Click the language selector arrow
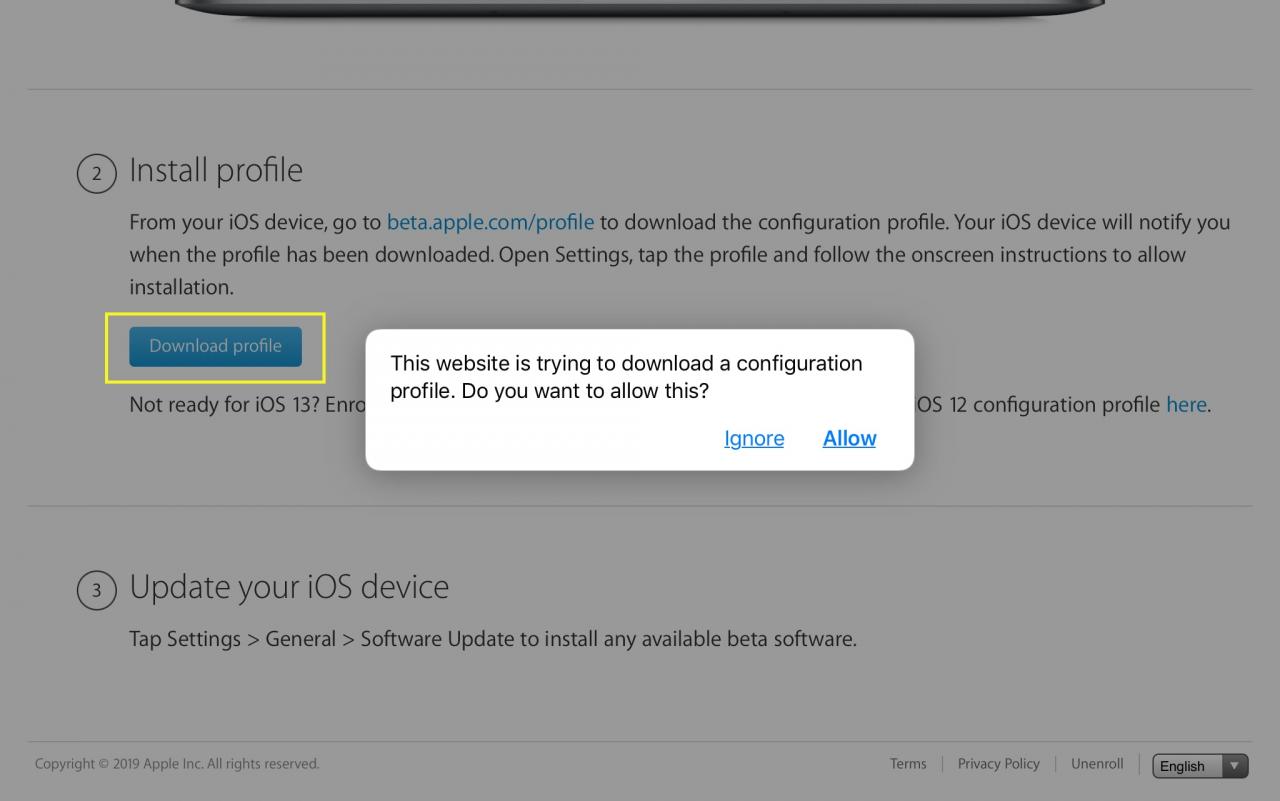This screenshot has width=1280, height=801. coord(1236,766)
